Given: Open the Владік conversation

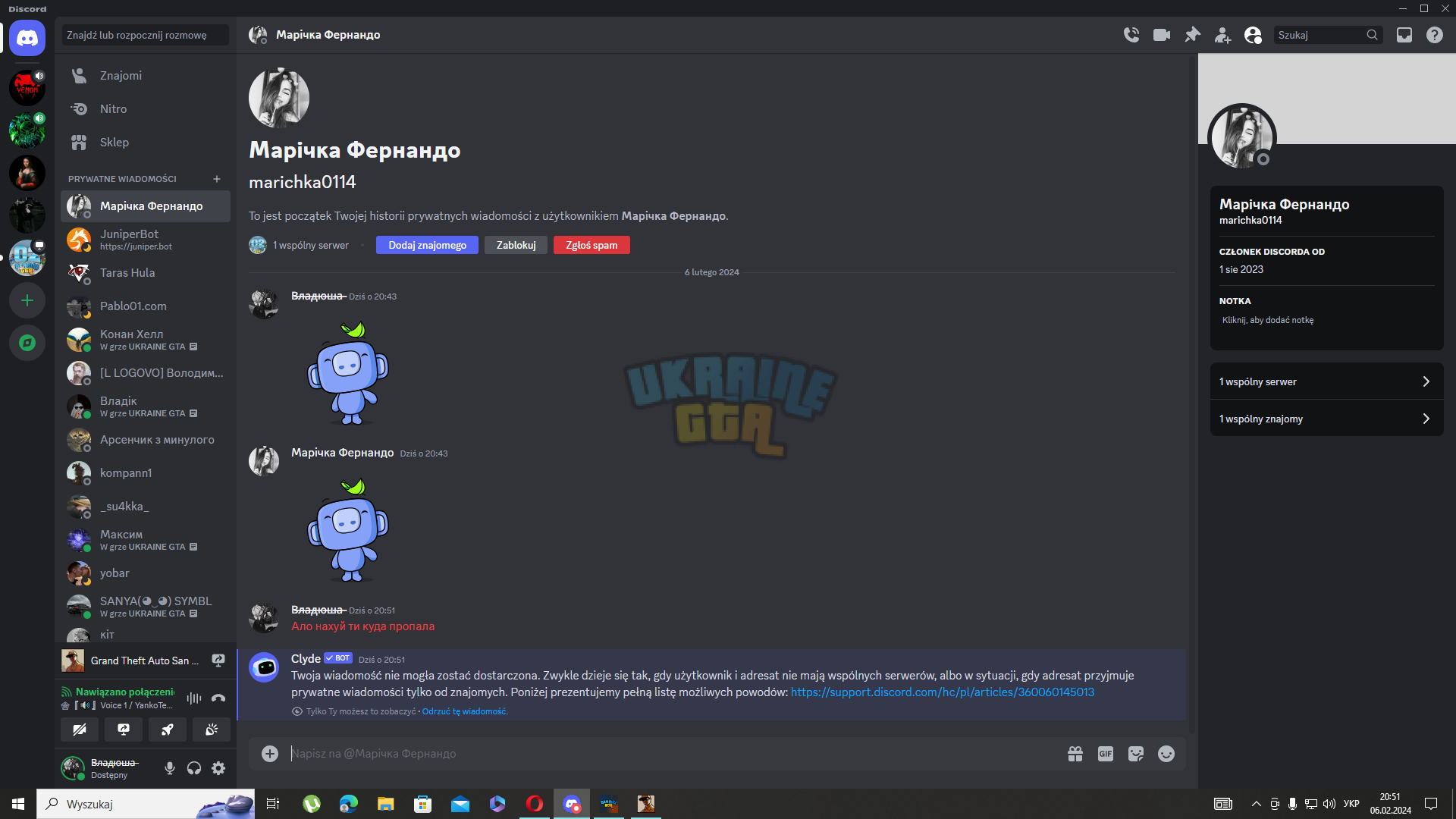Looking at the screenshot, I should pyautogui.click(x=146, y=406).
